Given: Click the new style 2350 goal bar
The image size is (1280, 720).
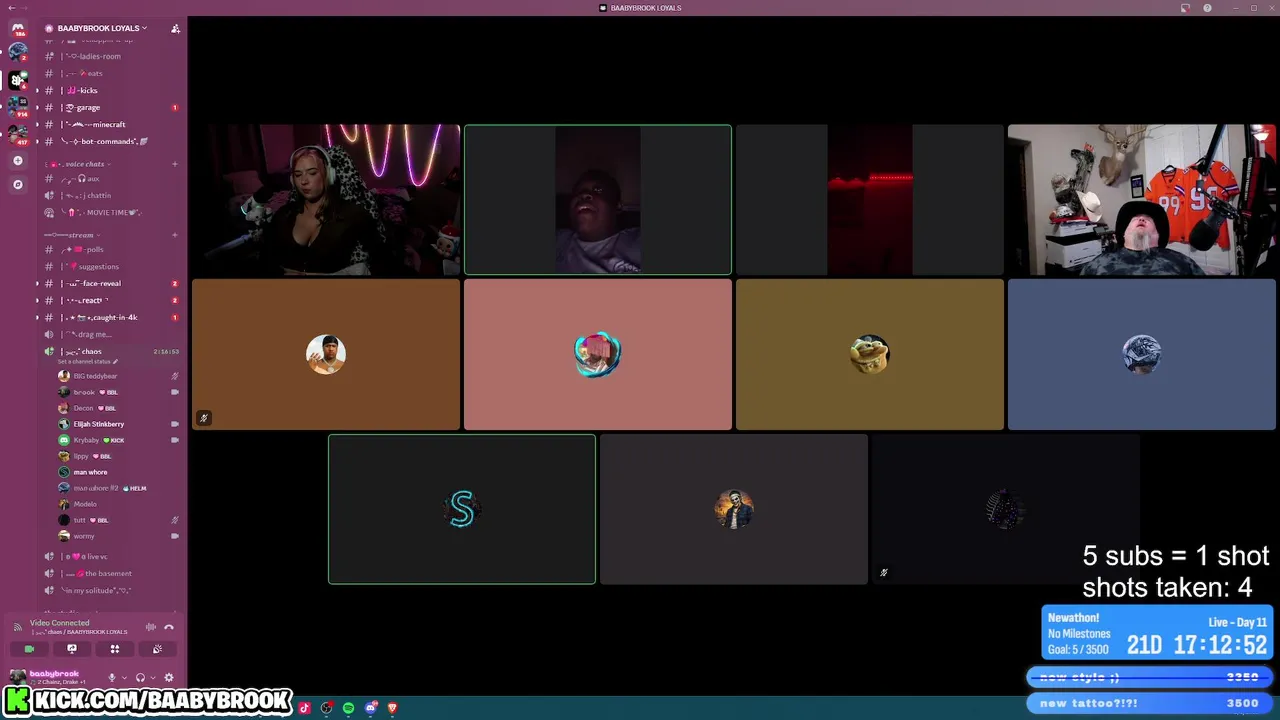Looking at the screenshot, I should point(1151,677).
